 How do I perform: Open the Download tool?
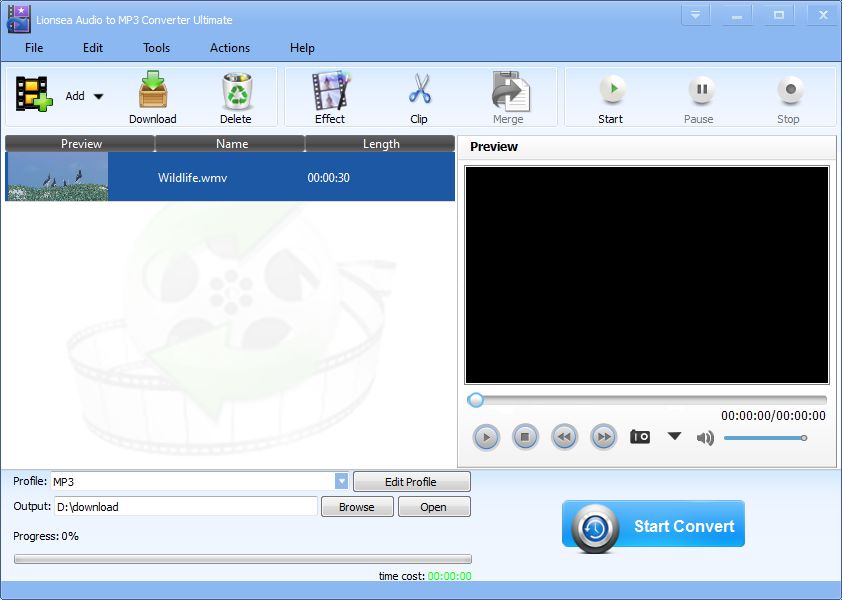pyautogui.click(x=153, y=97)
